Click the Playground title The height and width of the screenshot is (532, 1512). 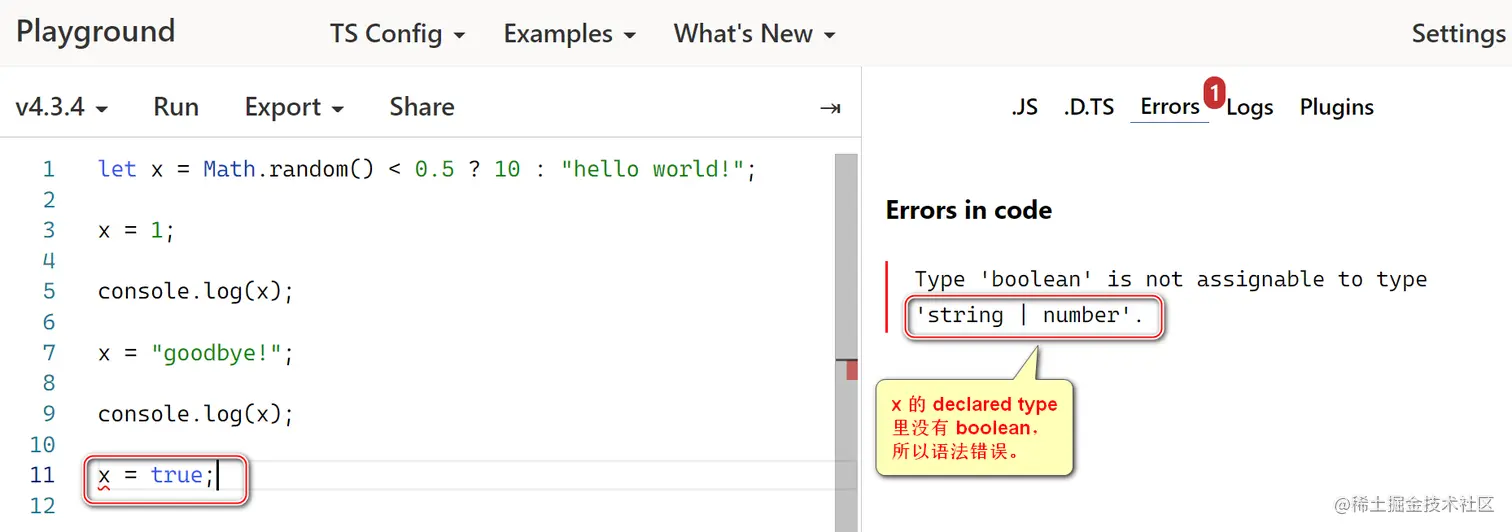point(96,32)
